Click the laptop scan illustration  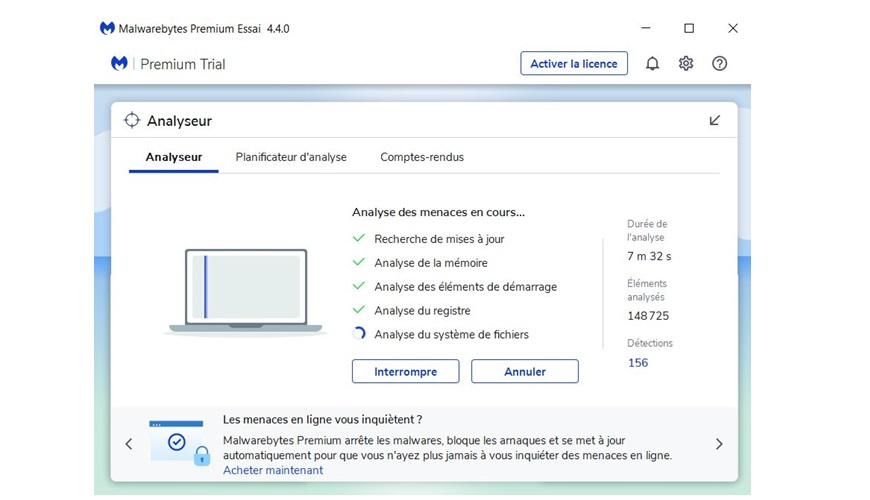(246, 292)
